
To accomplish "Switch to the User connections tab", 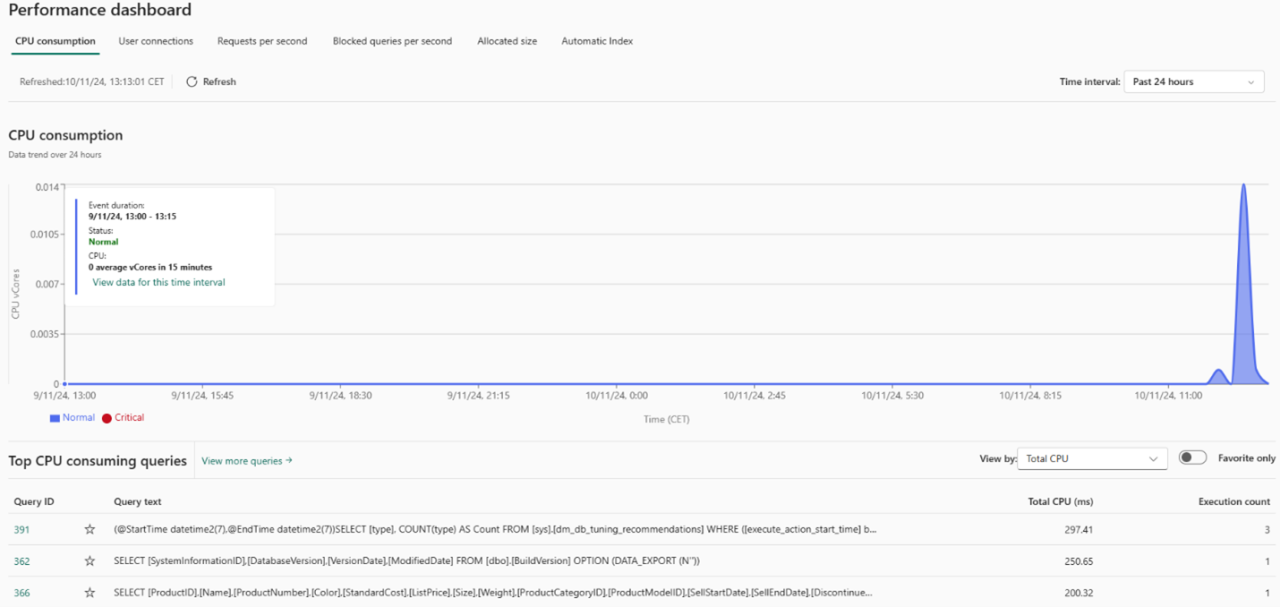I will [155, 41].
